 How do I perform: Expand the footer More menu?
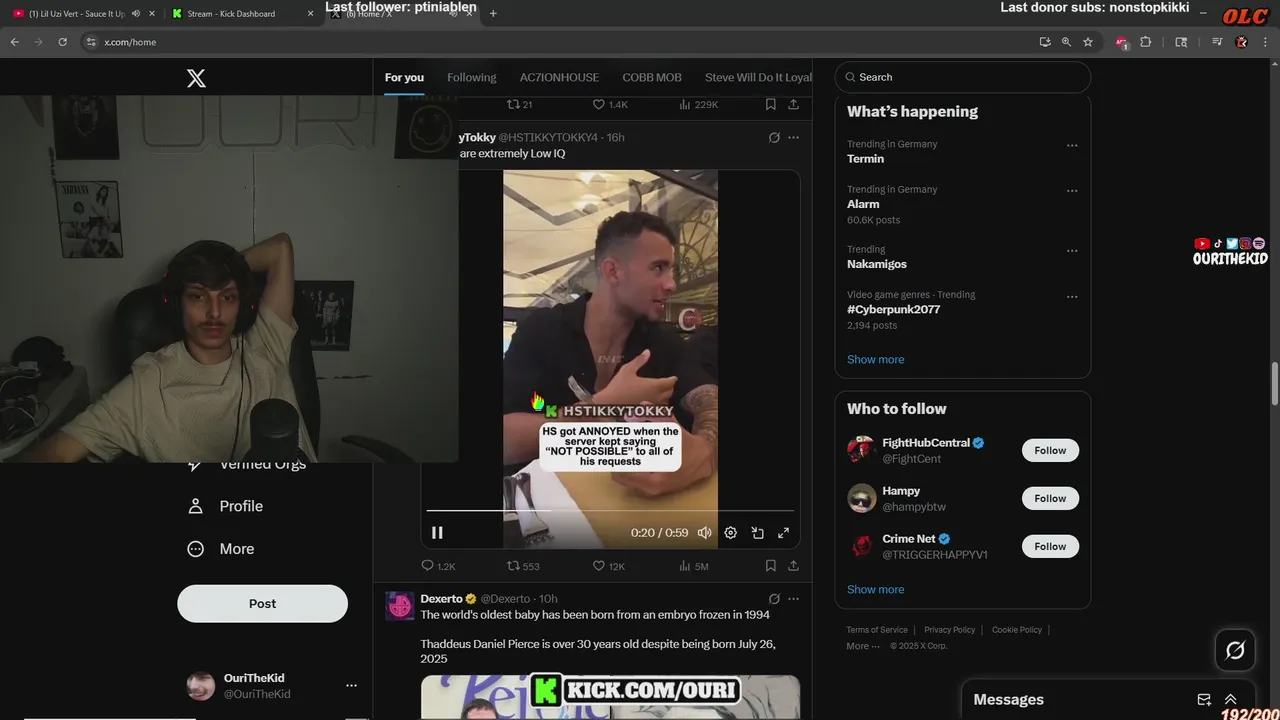click(863, 646)
